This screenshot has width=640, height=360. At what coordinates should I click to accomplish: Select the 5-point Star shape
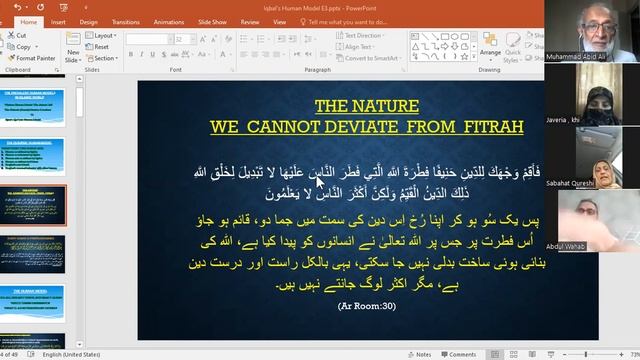(x=464, y=57)
